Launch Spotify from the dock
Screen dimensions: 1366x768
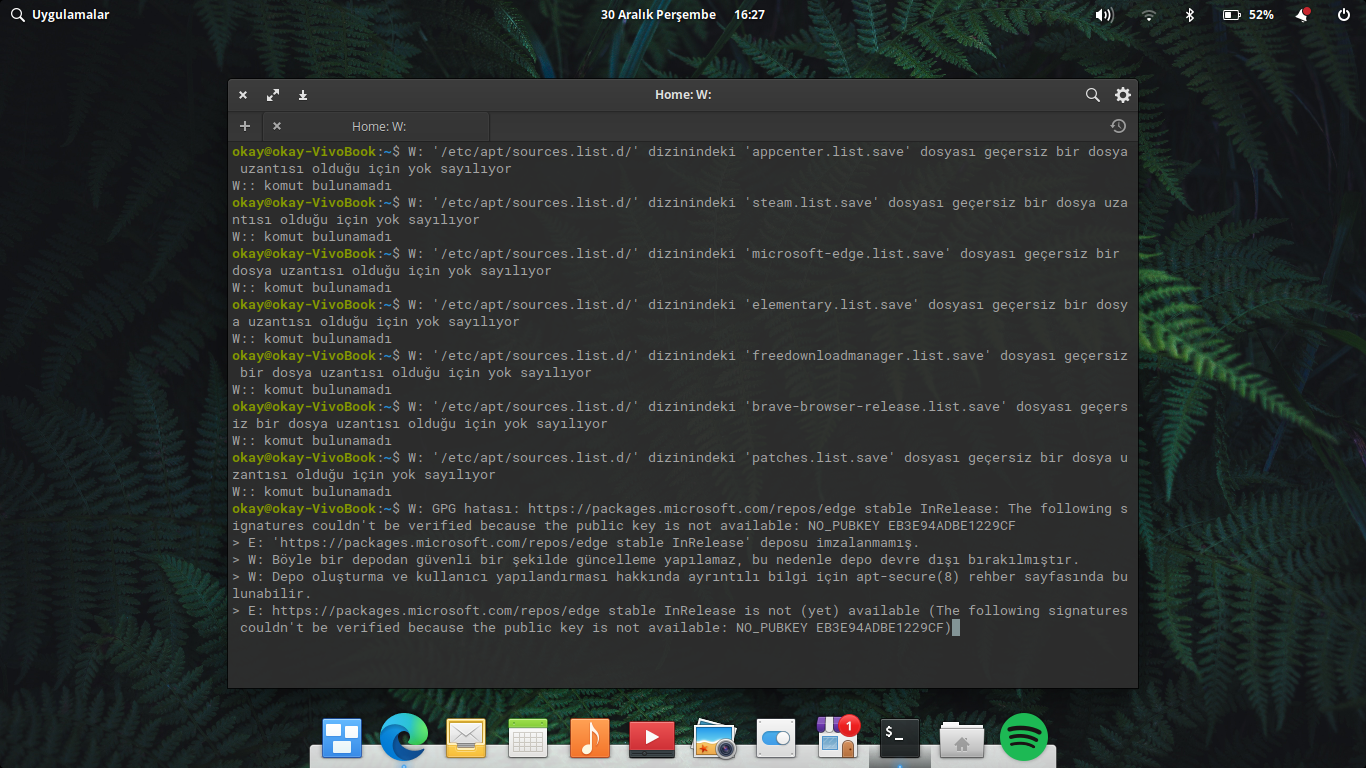[1024, 738]
